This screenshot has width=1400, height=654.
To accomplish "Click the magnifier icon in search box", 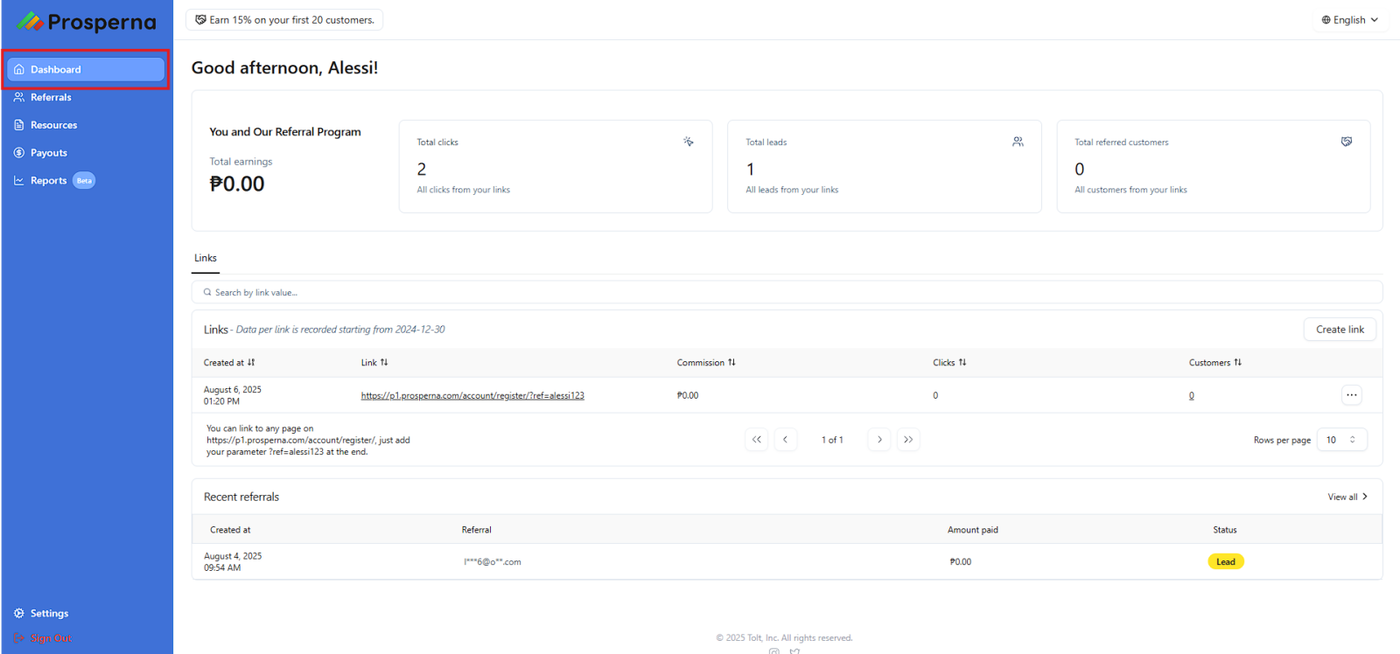I will (x=207, y=292).
